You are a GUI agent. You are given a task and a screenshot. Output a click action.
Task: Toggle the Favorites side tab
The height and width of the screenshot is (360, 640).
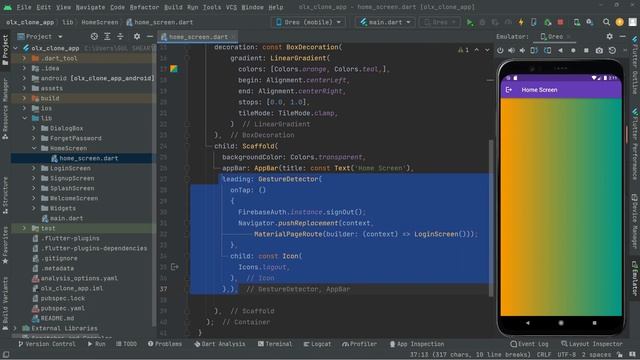click(x=5, y=245)
